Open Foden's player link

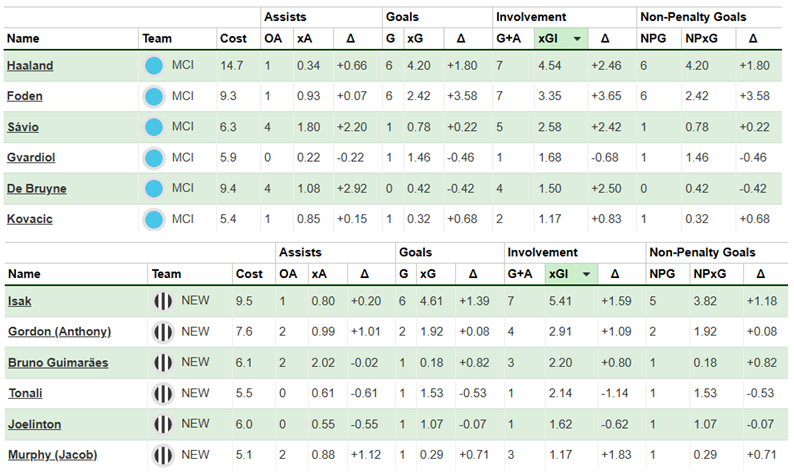pos(24,96)
